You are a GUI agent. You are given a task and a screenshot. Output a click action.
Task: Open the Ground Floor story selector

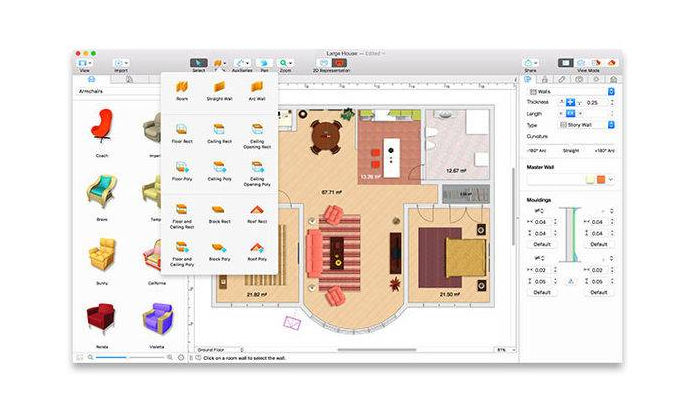[219, 350]
